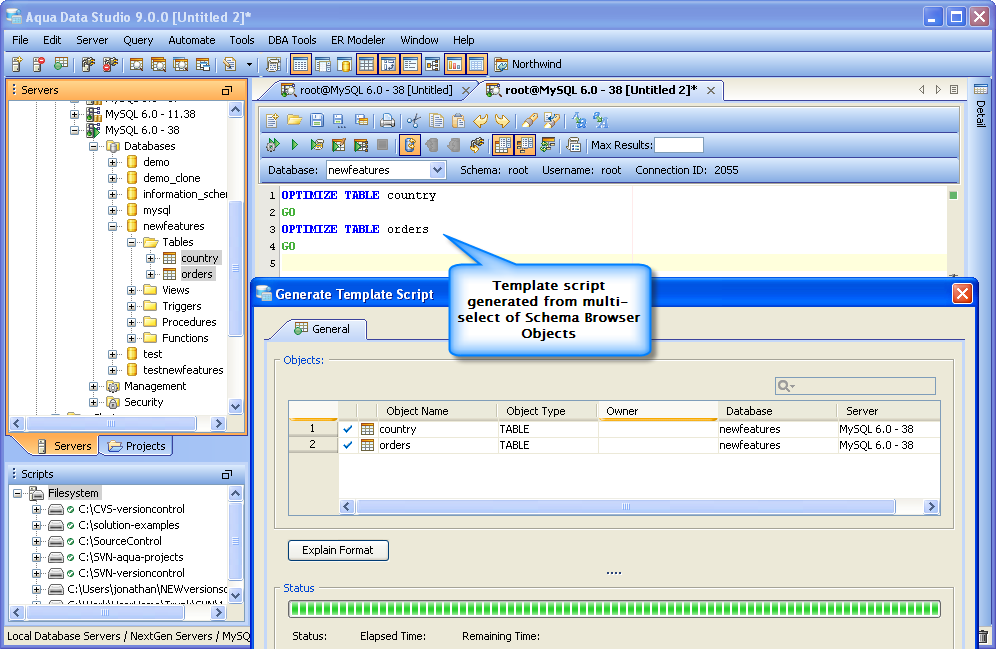Expand the Views folder in tree
The height and width of the screenshot is (649, 996).
pyautogui.click(x=132, y=290)
